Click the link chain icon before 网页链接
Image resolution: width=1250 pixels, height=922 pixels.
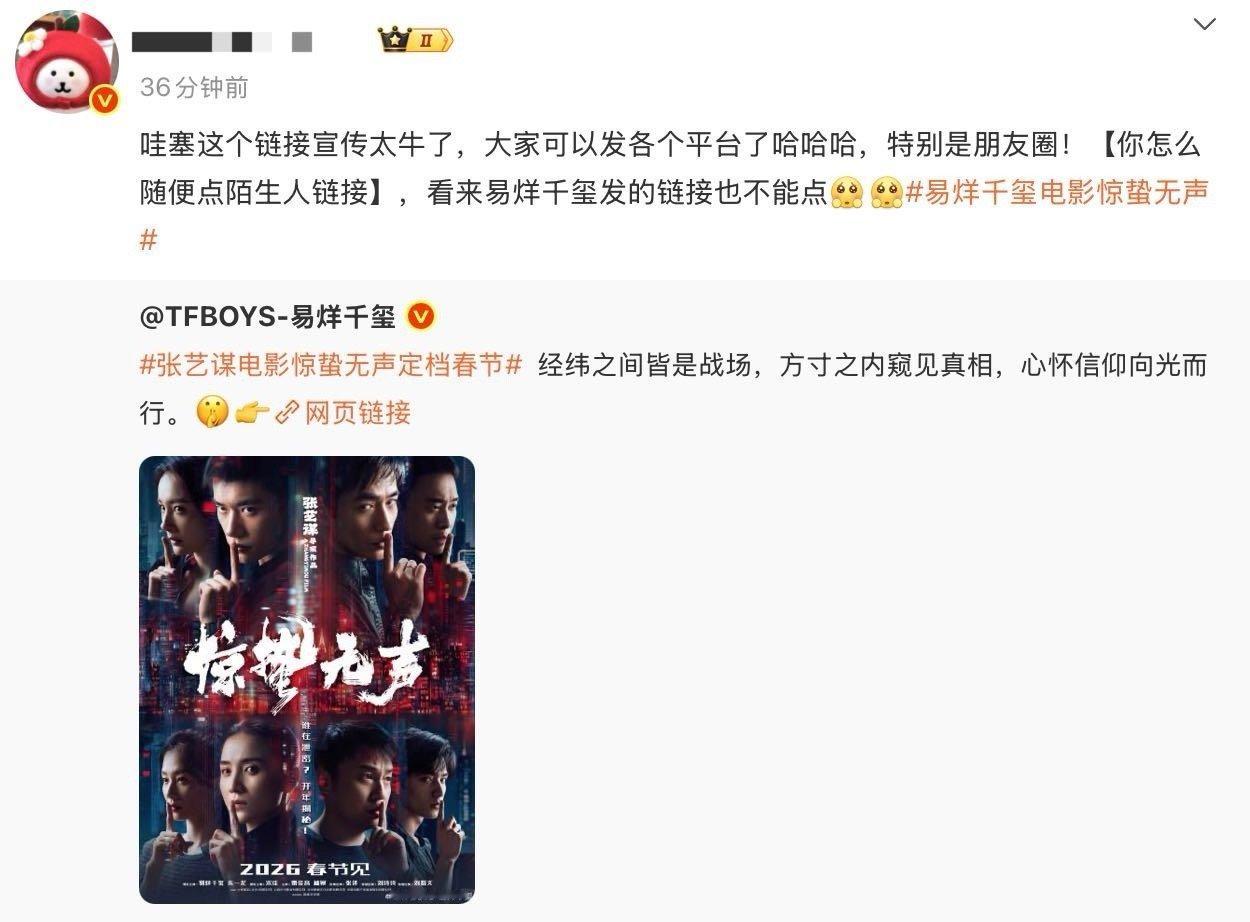(288, 412)
